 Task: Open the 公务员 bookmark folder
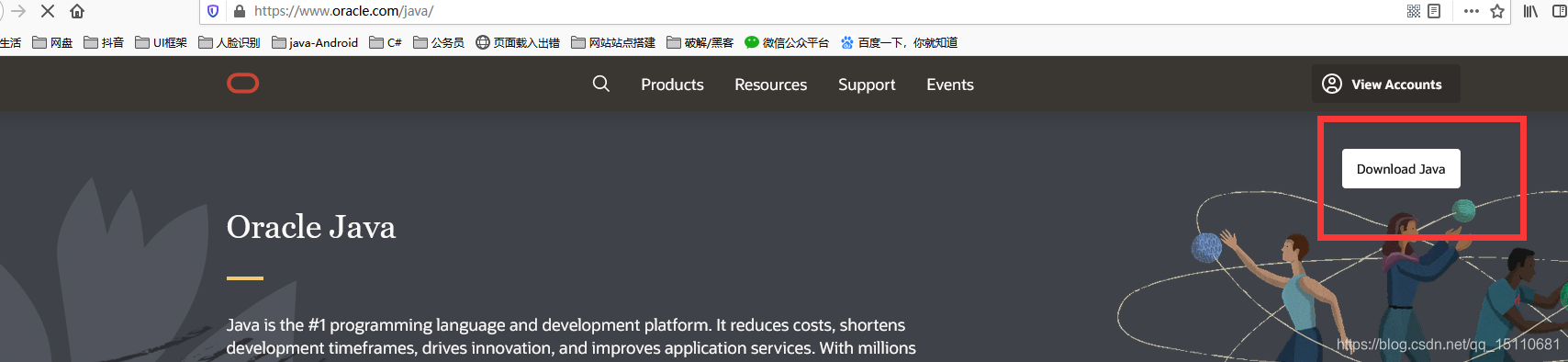tap(439, 42)
